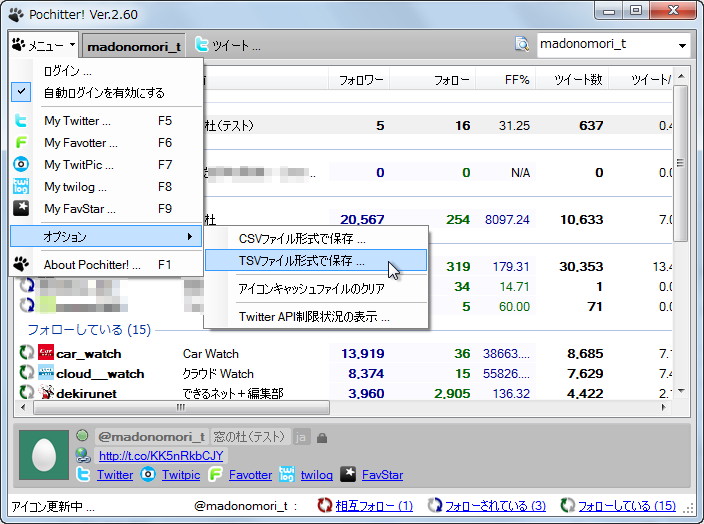Click the FavStar star icon in menu
Screen dimensions: 704x524
coord(21,208)
